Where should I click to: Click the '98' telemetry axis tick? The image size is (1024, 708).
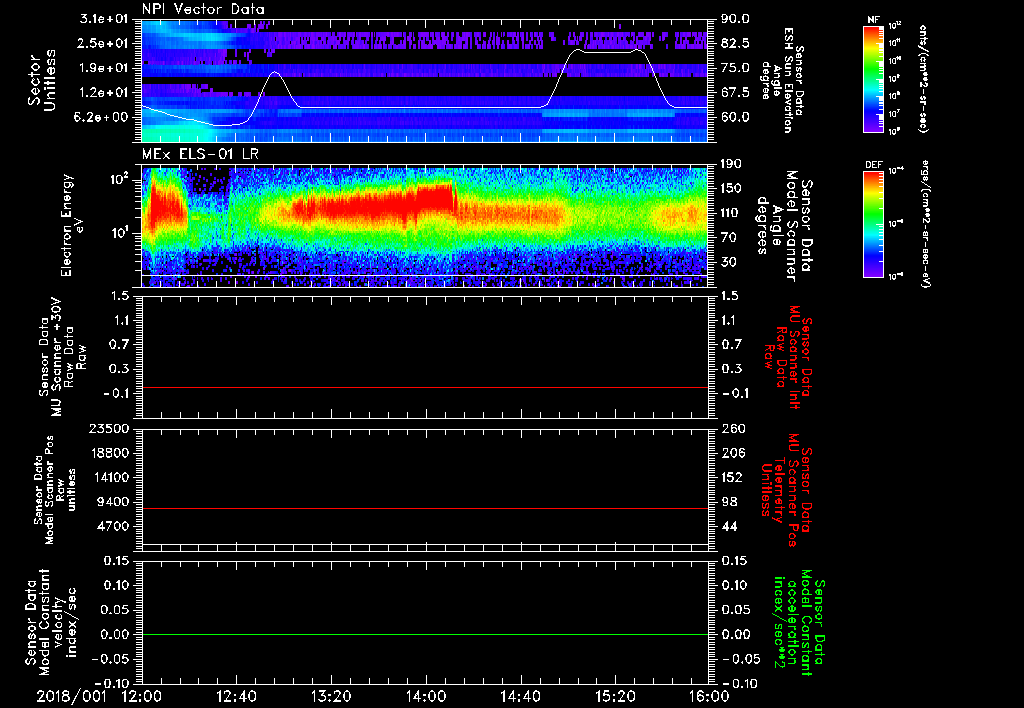pyautogui.click(x=729, y=502)
